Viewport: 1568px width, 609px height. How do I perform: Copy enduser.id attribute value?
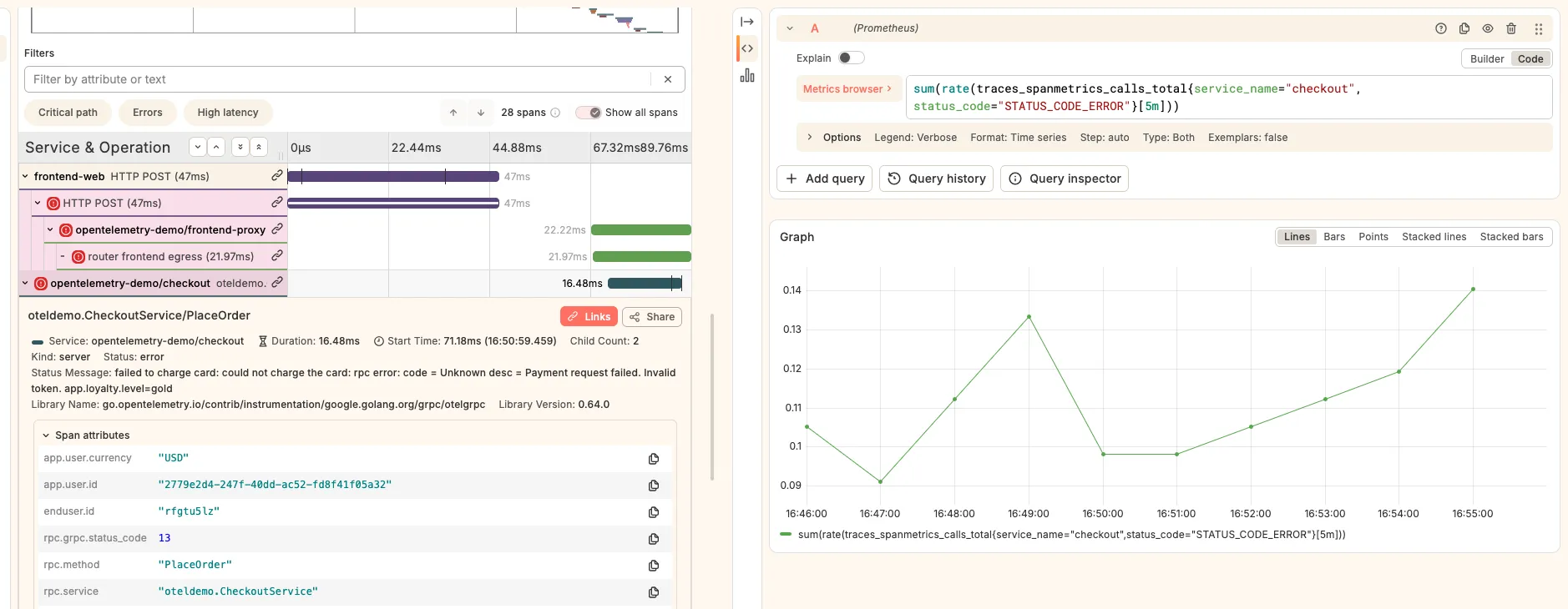[x=654, y=512]
